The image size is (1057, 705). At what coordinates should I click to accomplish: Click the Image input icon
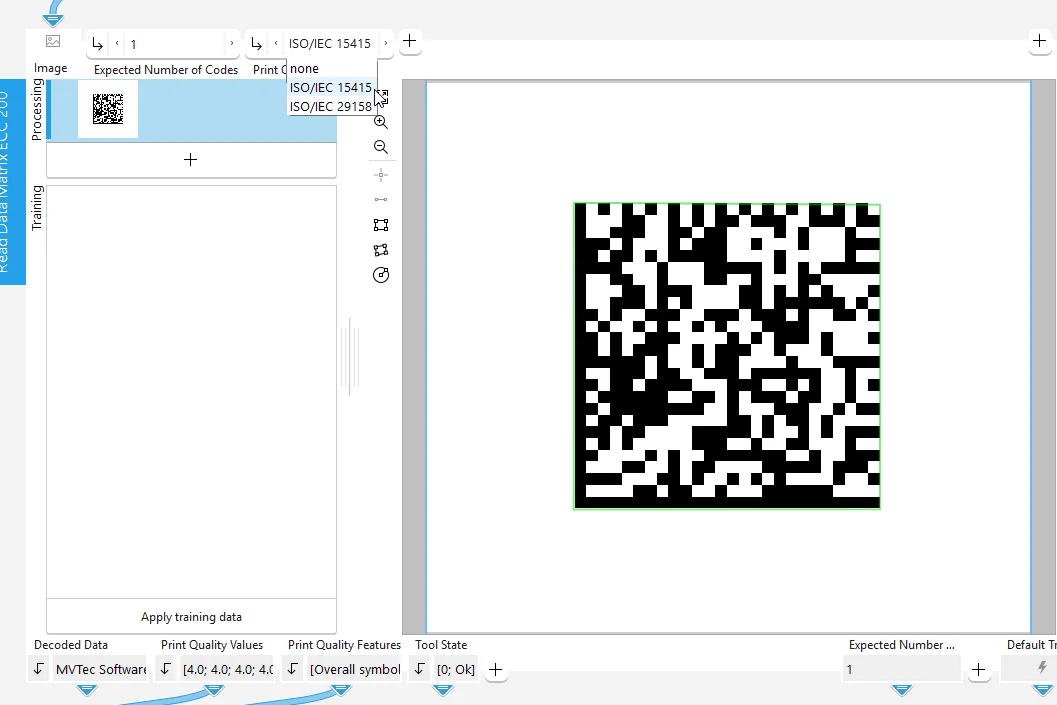pyautogui.click(x=53, y=42)
